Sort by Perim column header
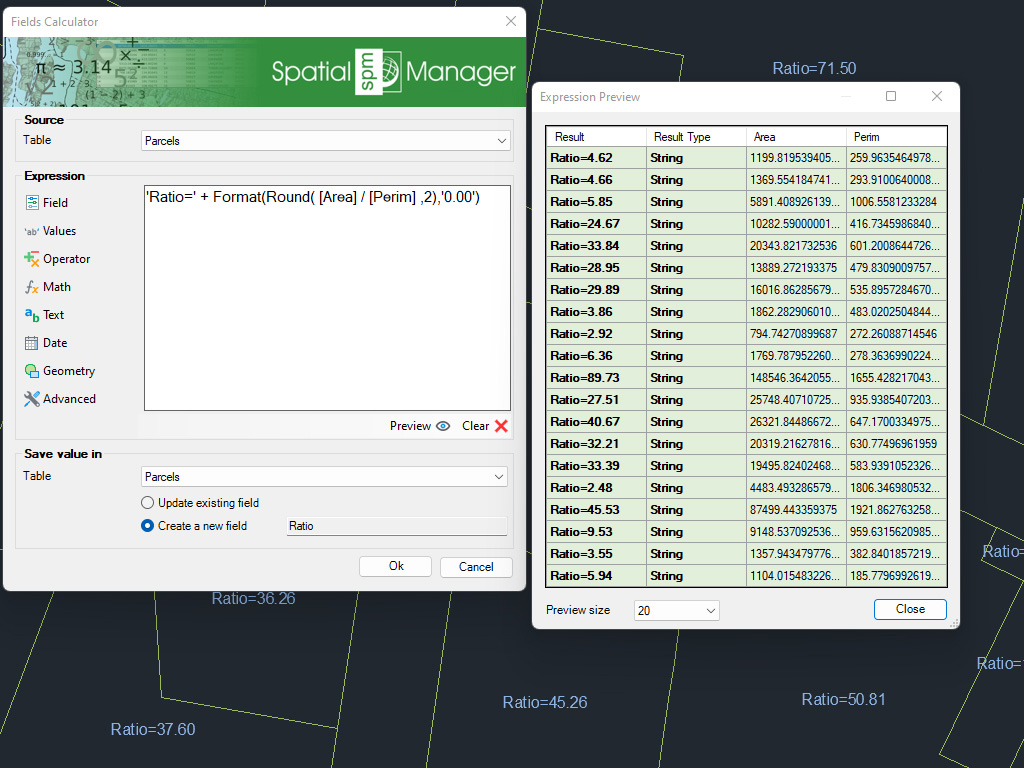The image size is (1024, 768). tap(897, 137)
